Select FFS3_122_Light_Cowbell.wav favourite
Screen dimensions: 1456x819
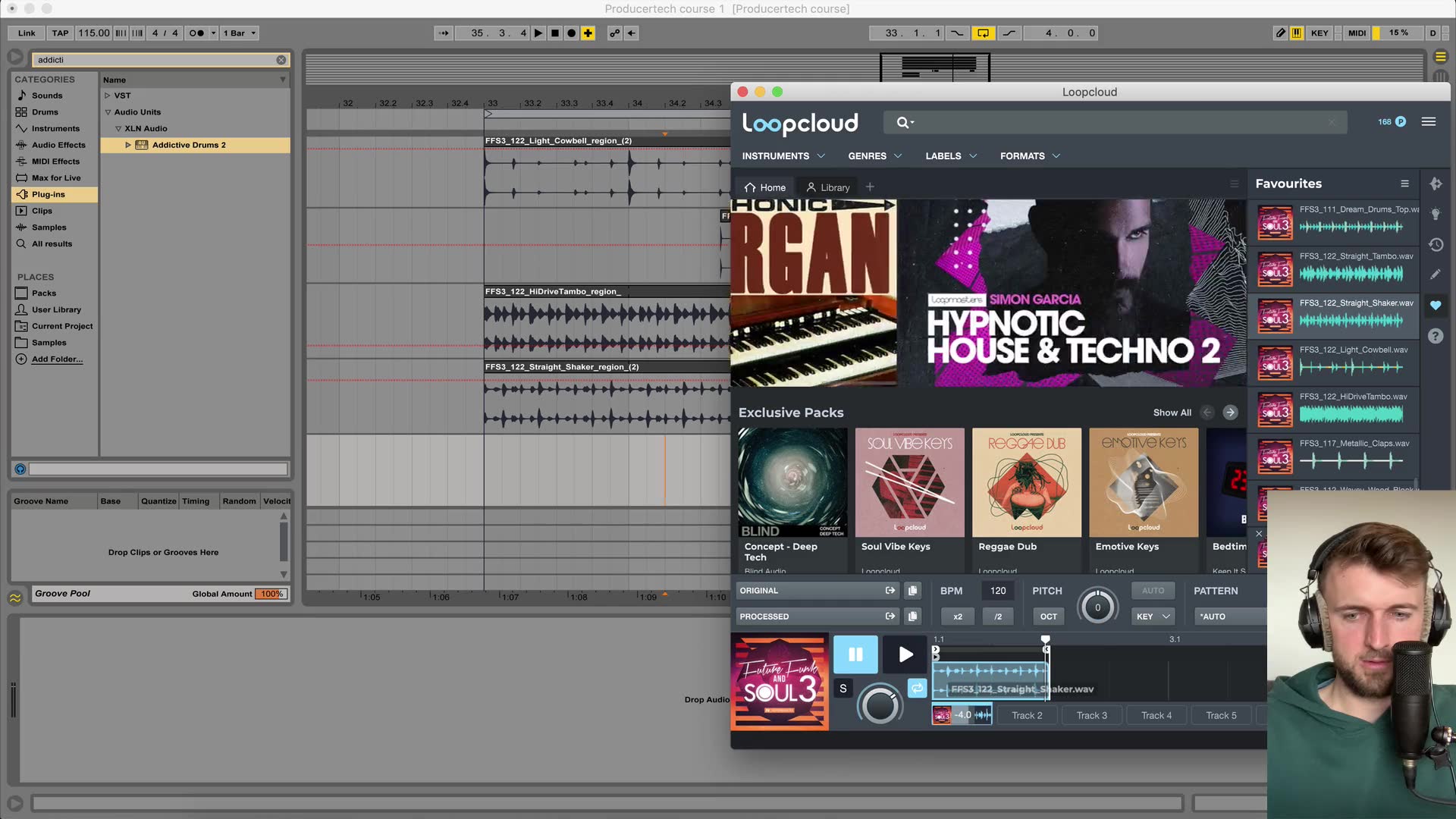[x=1335, y=362]
